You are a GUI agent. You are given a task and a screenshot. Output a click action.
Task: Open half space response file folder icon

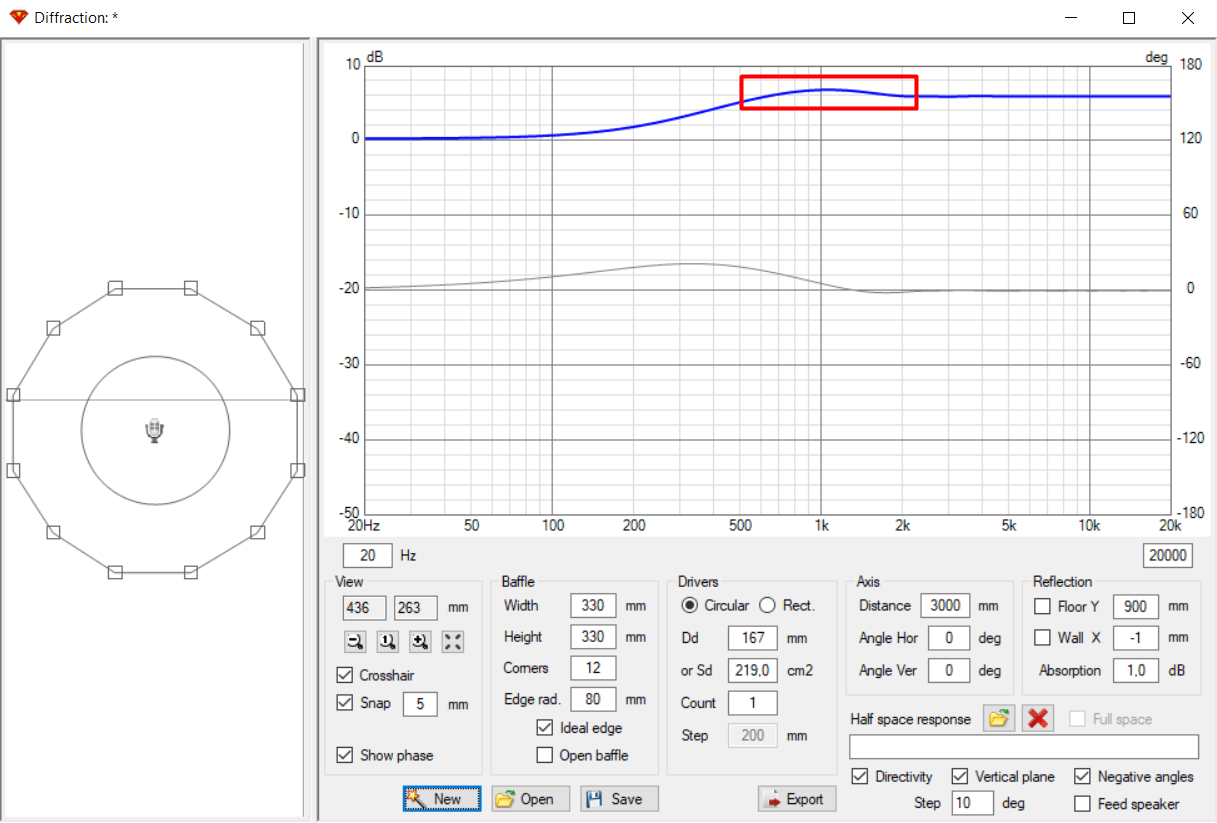pos(998,718)
